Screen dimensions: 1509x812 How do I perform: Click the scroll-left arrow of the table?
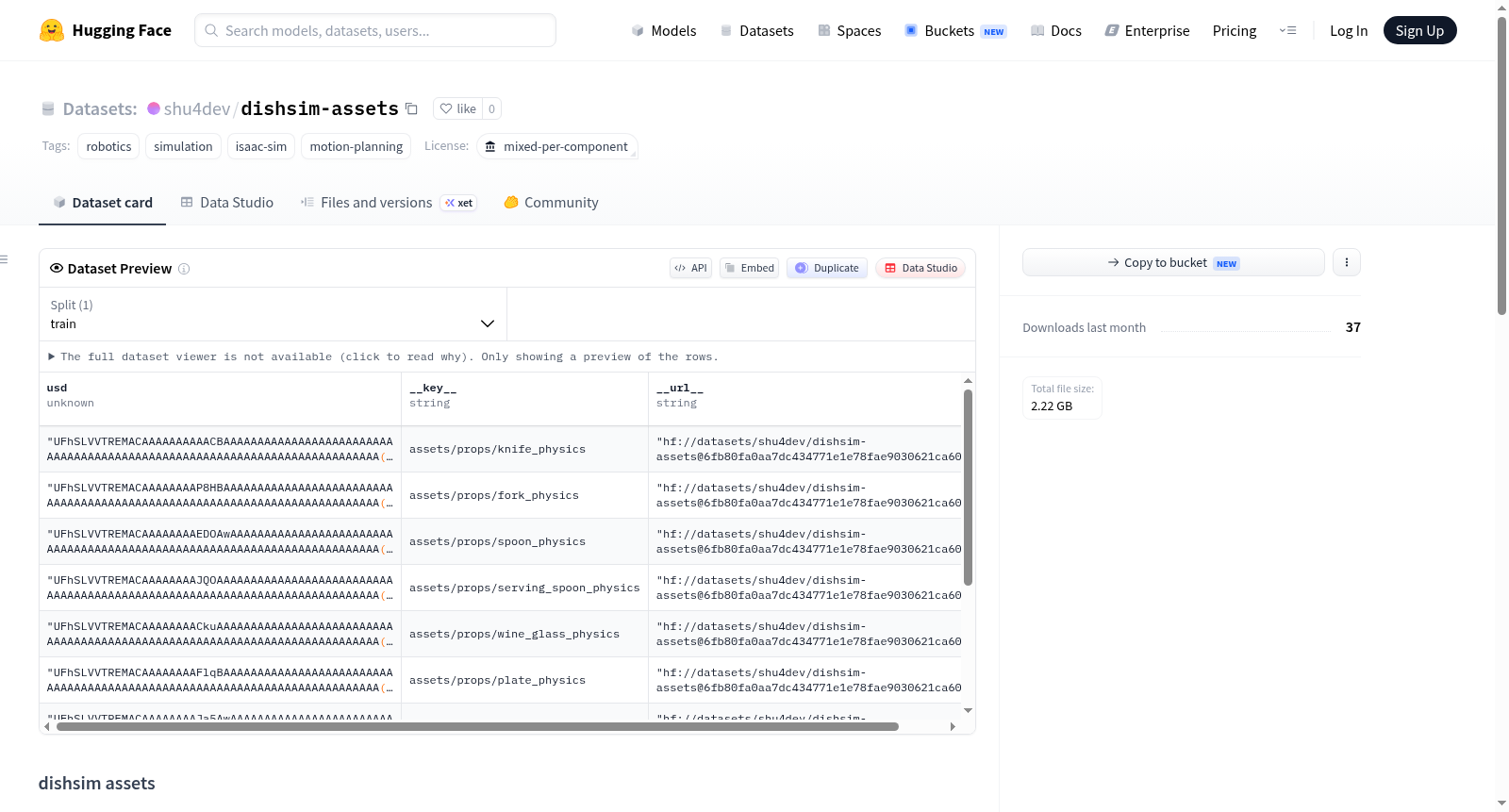pyautogui.click(x=47, y=726)
